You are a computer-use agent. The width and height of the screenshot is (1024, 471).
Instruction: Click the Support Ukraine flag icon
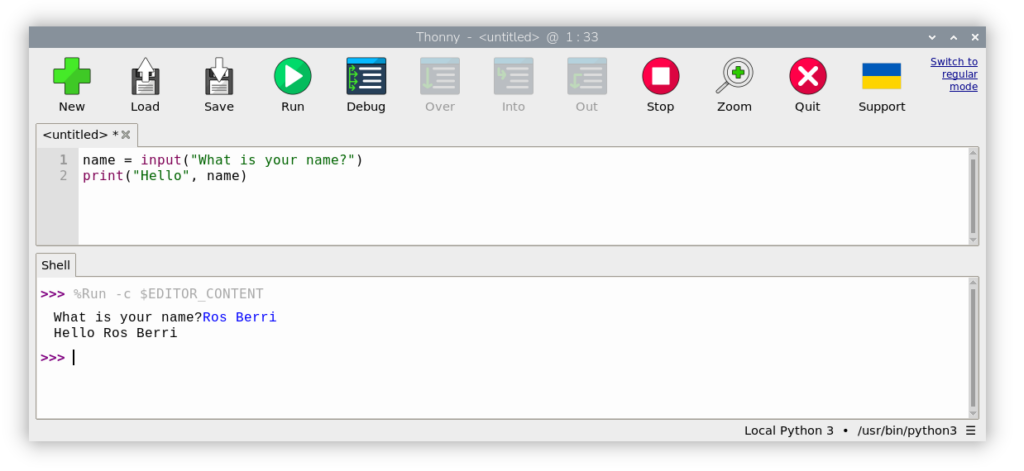coord(881,76)
